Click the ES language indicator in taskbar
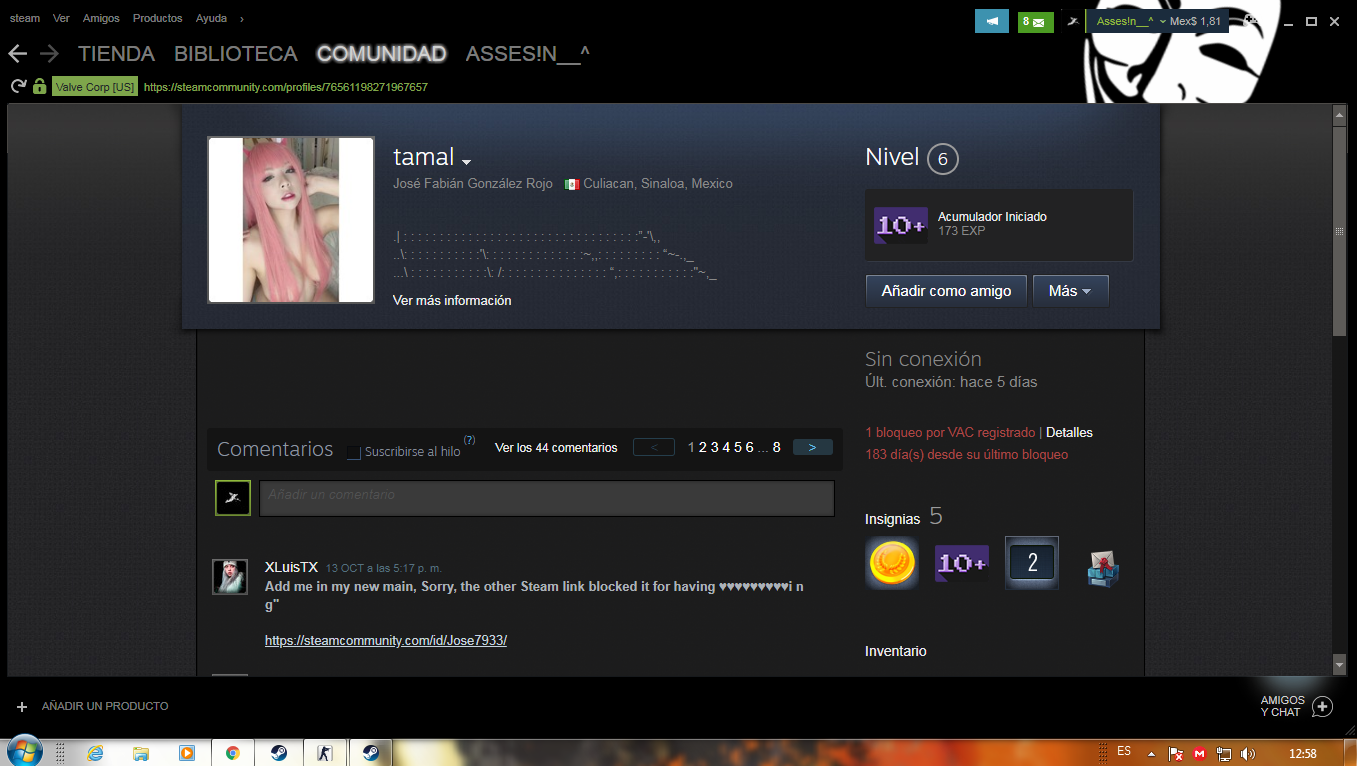 point(1124,751)
